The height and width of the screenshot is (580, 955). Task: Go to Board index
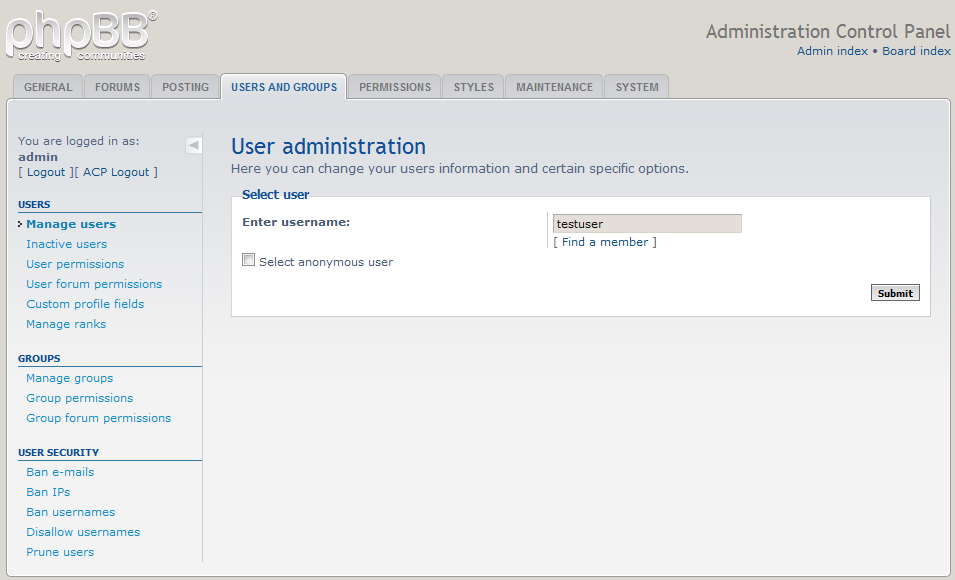(x=916, y=51)
